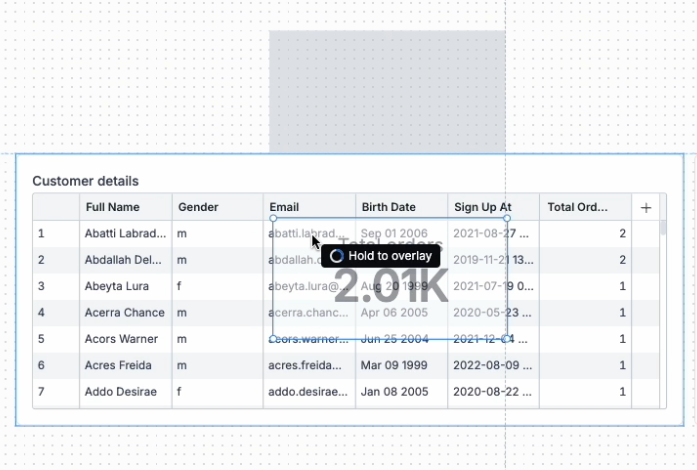Image resolution: width=697 pixels, height=470 pixels.
Task: Click the table's vertical scrollbar thumb
Action: point(663,215)
